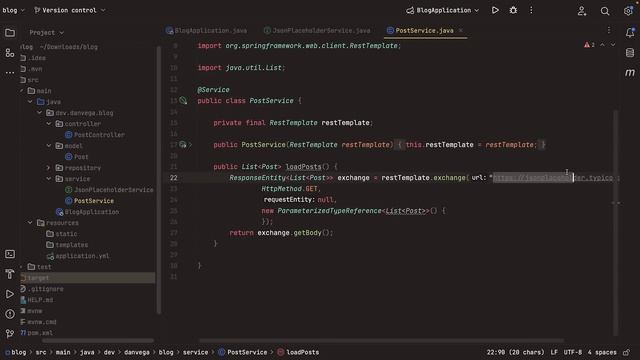Screen dimensions: 640x360
Task: Select pom.xml in project tree
Action: (x=36, y=333)
